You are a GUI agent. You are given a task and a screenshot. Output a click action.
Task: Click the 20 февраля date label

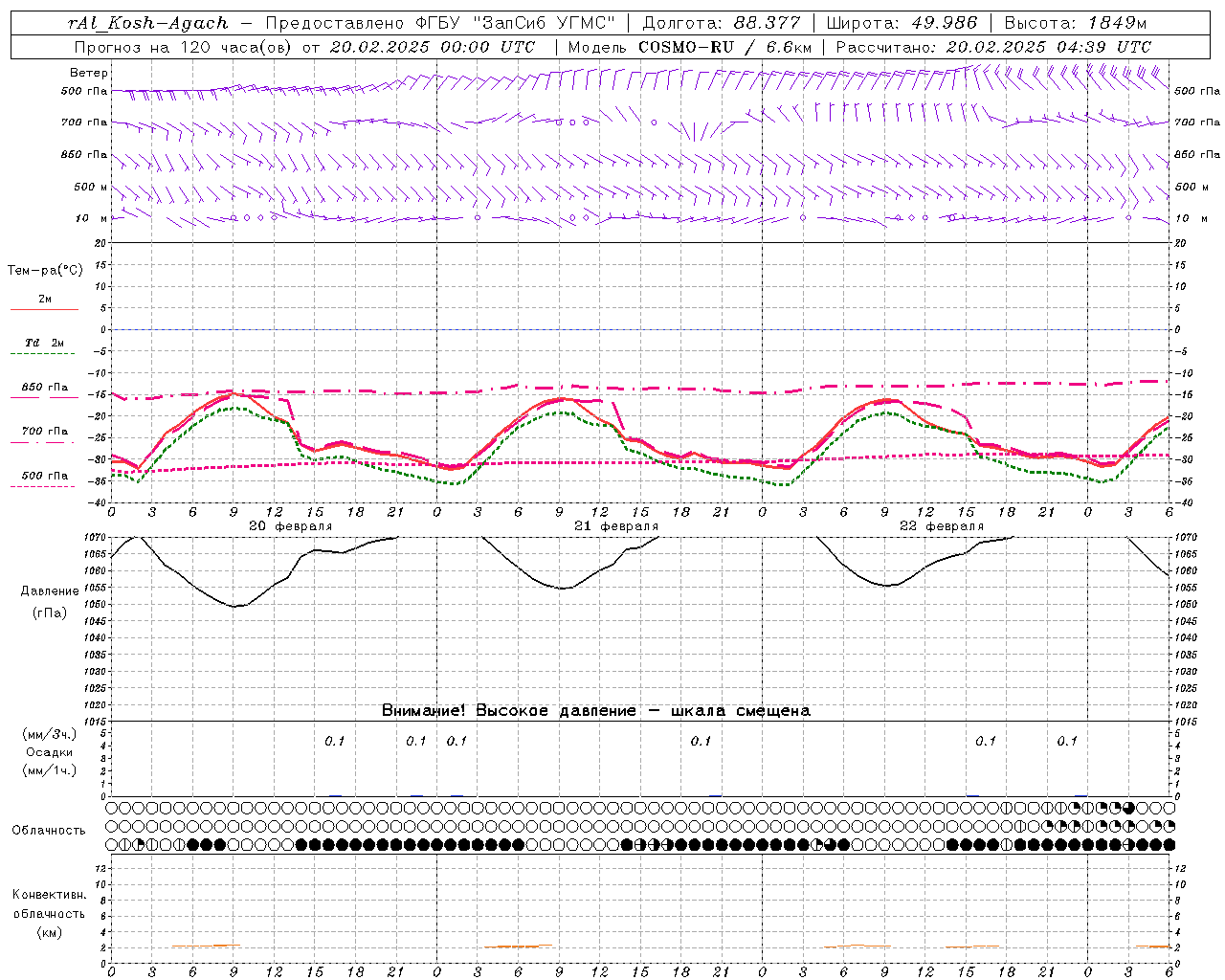click(291, 526)
